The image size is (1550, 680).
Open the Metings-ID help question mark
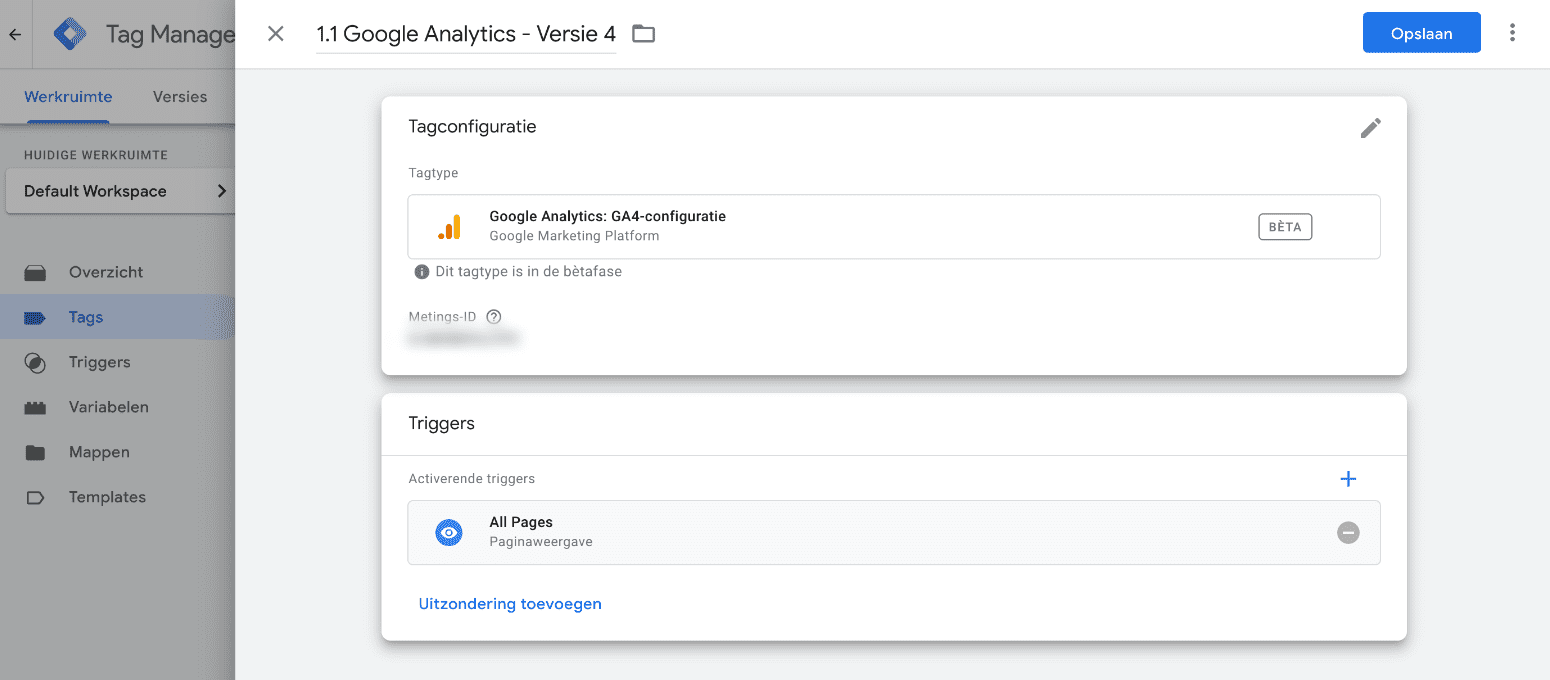click(x=493, y=317)
